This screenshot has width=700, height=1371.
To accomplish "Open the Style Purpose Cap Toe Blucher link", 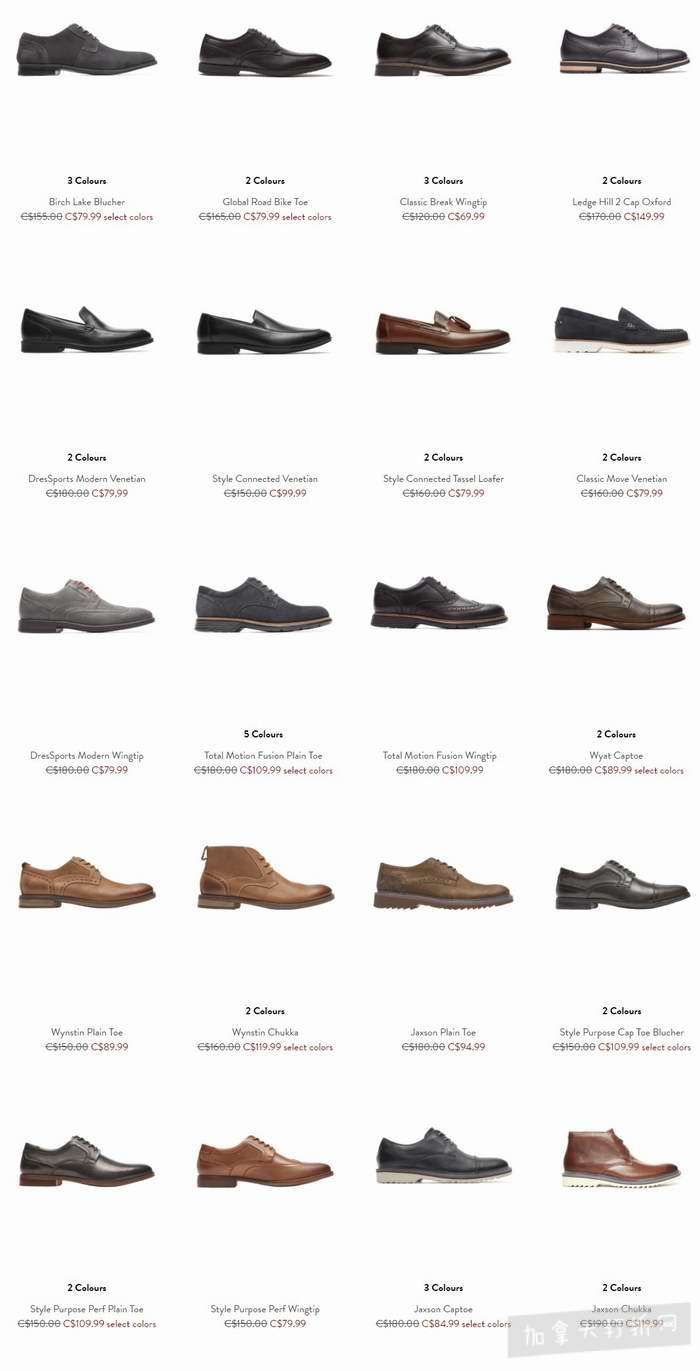I will 622,1033.
